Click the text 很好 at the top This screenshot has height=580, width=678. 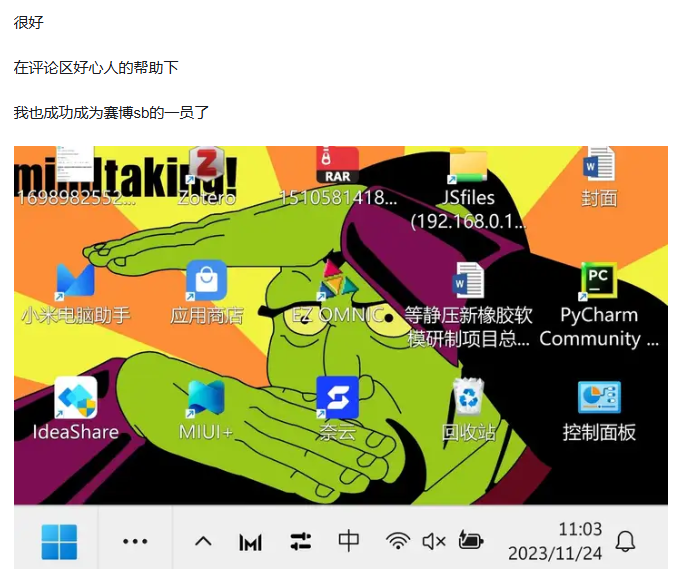click(29, 22)
